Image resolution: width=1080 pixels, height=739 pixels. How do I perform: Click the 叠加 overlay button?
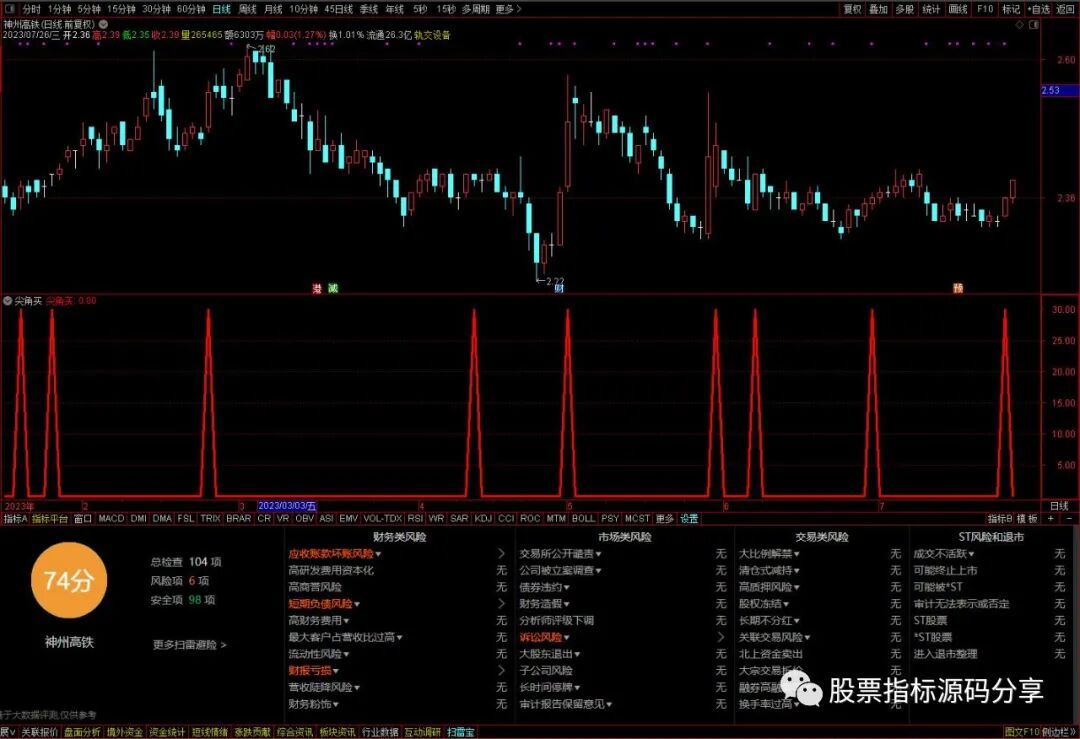878,9
